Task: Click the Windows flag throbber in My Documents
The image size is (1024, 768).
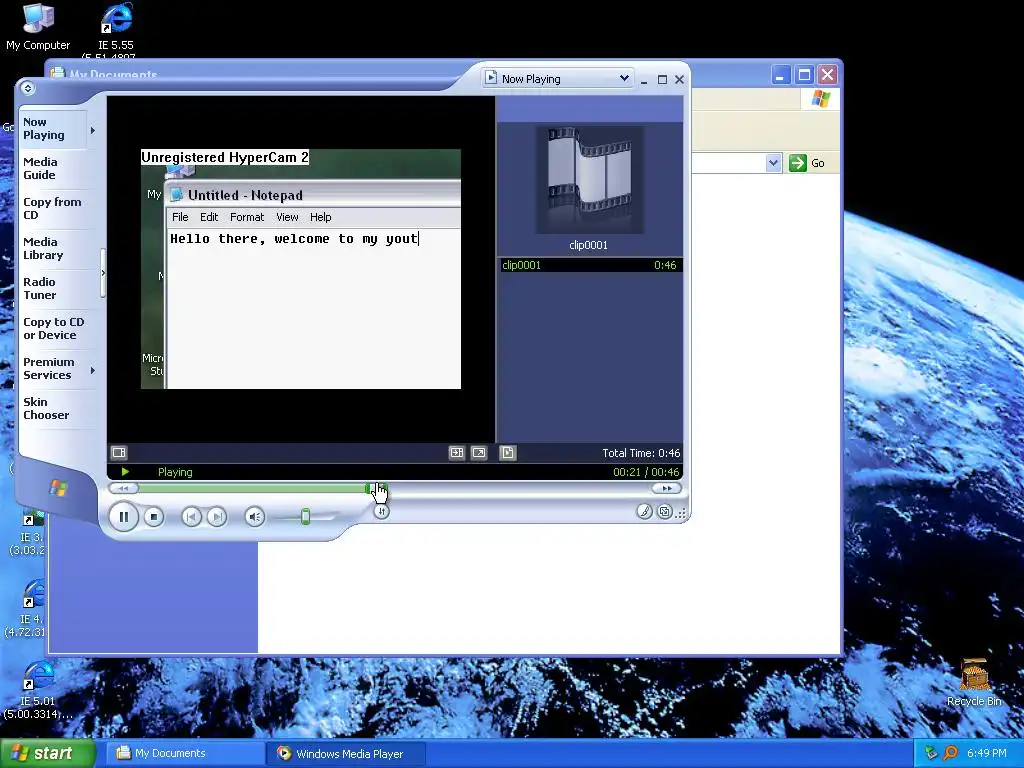Action: click(820, 99)
